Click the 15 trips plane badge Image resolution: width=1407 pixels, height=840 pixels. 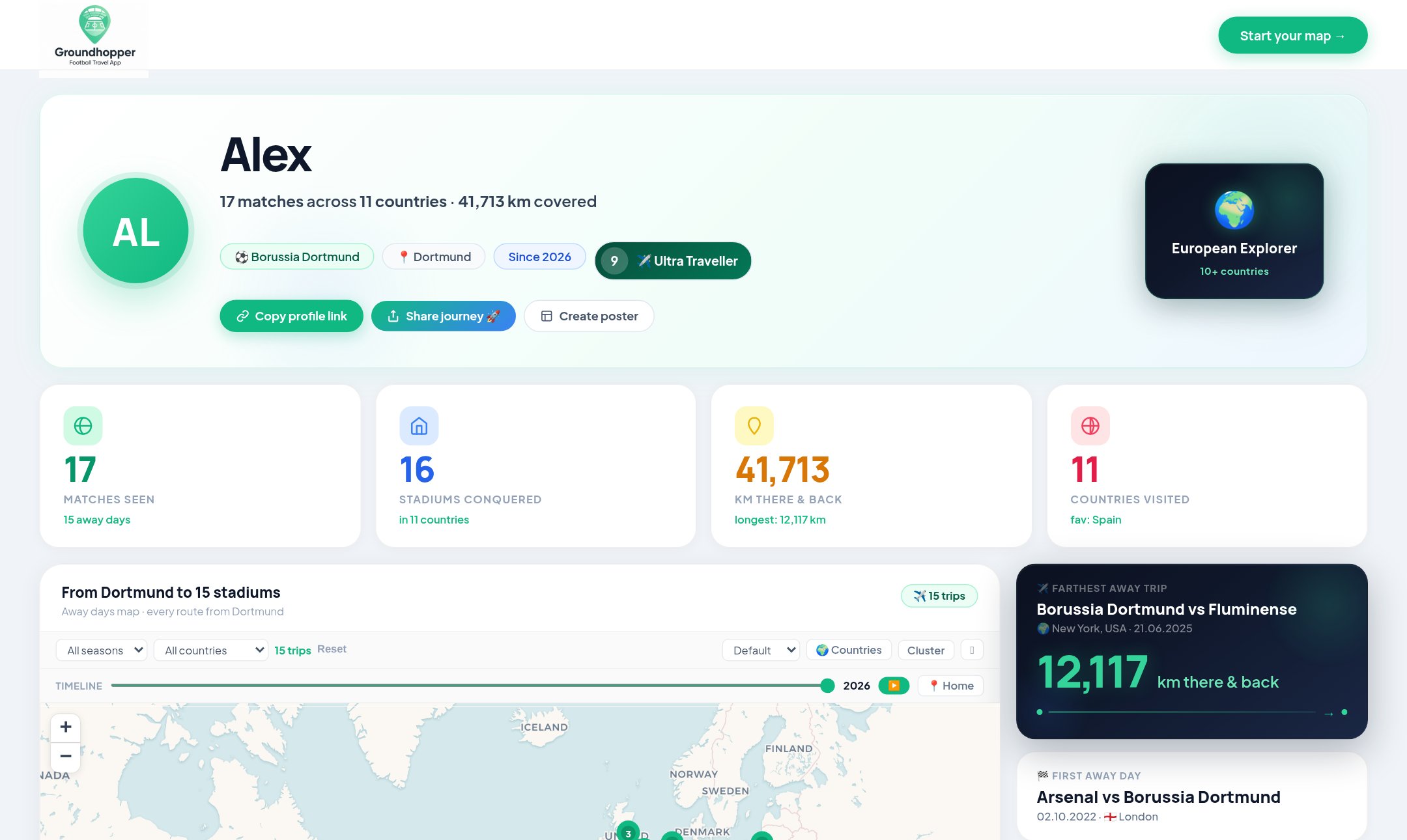pos(939,596)
